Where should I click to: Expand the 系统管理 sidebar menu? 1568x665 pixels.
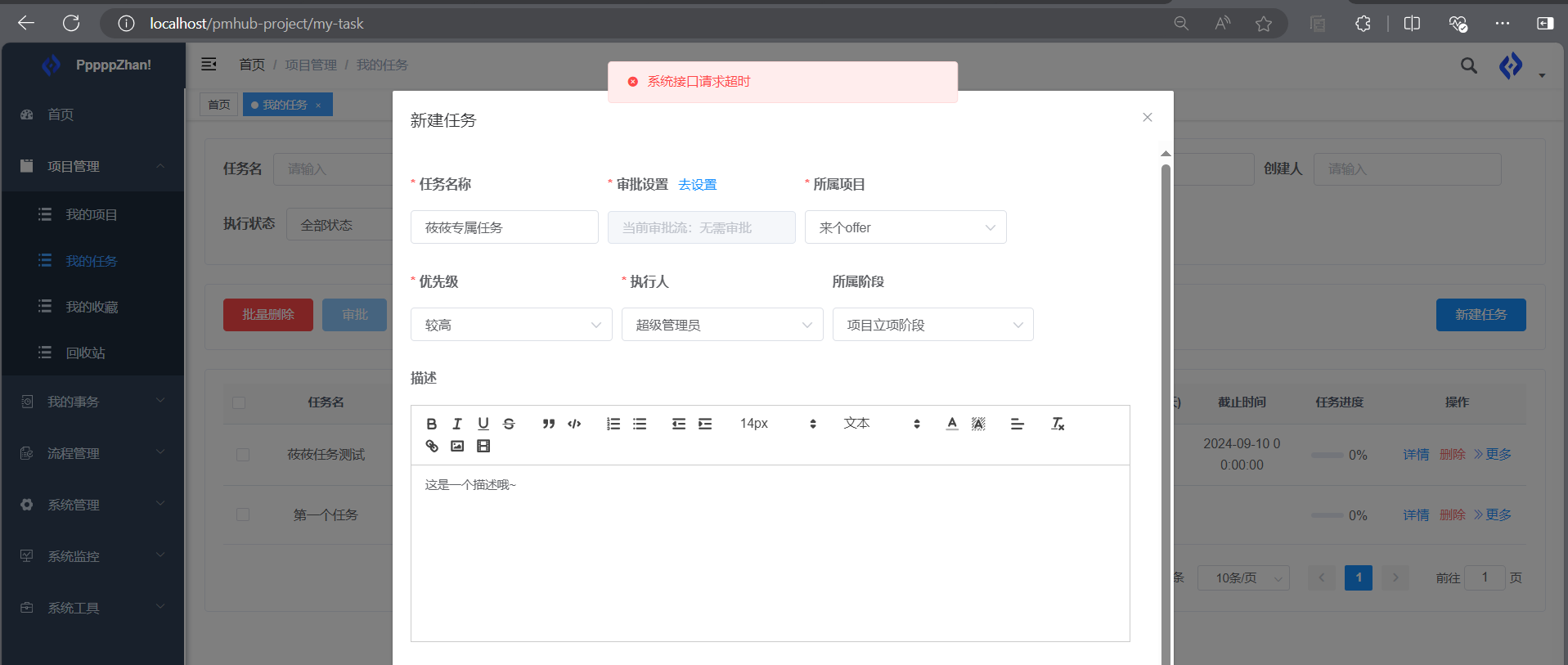(x=93, y=505)
